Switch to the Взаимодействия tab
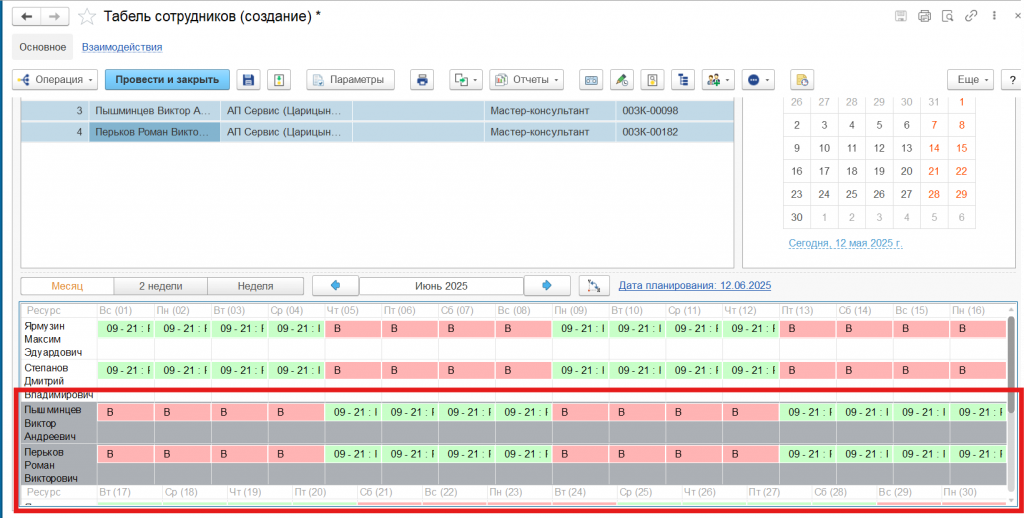Viewport: 1024px width, 518px height. point(122,47)
